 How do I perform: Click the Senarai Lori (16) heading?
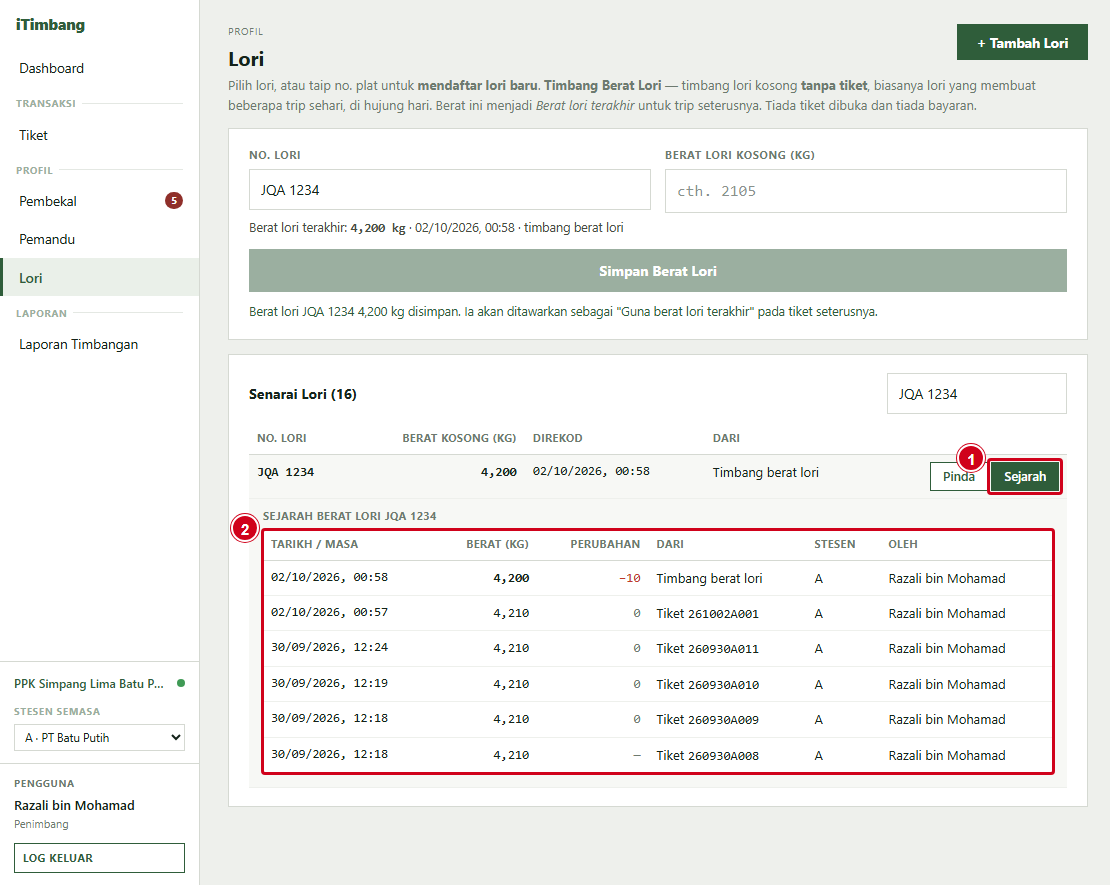click(x=302, y=394)
